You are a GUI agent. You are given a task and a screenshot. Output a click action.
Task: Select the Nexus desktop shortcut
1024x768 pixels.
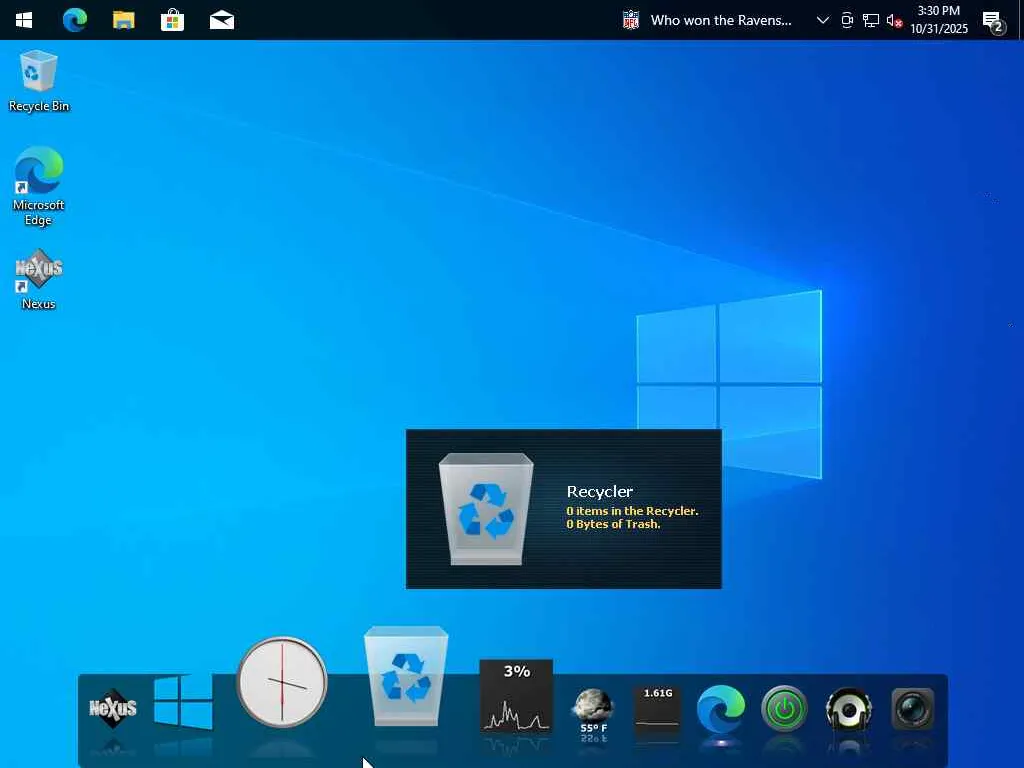point(39,280)
